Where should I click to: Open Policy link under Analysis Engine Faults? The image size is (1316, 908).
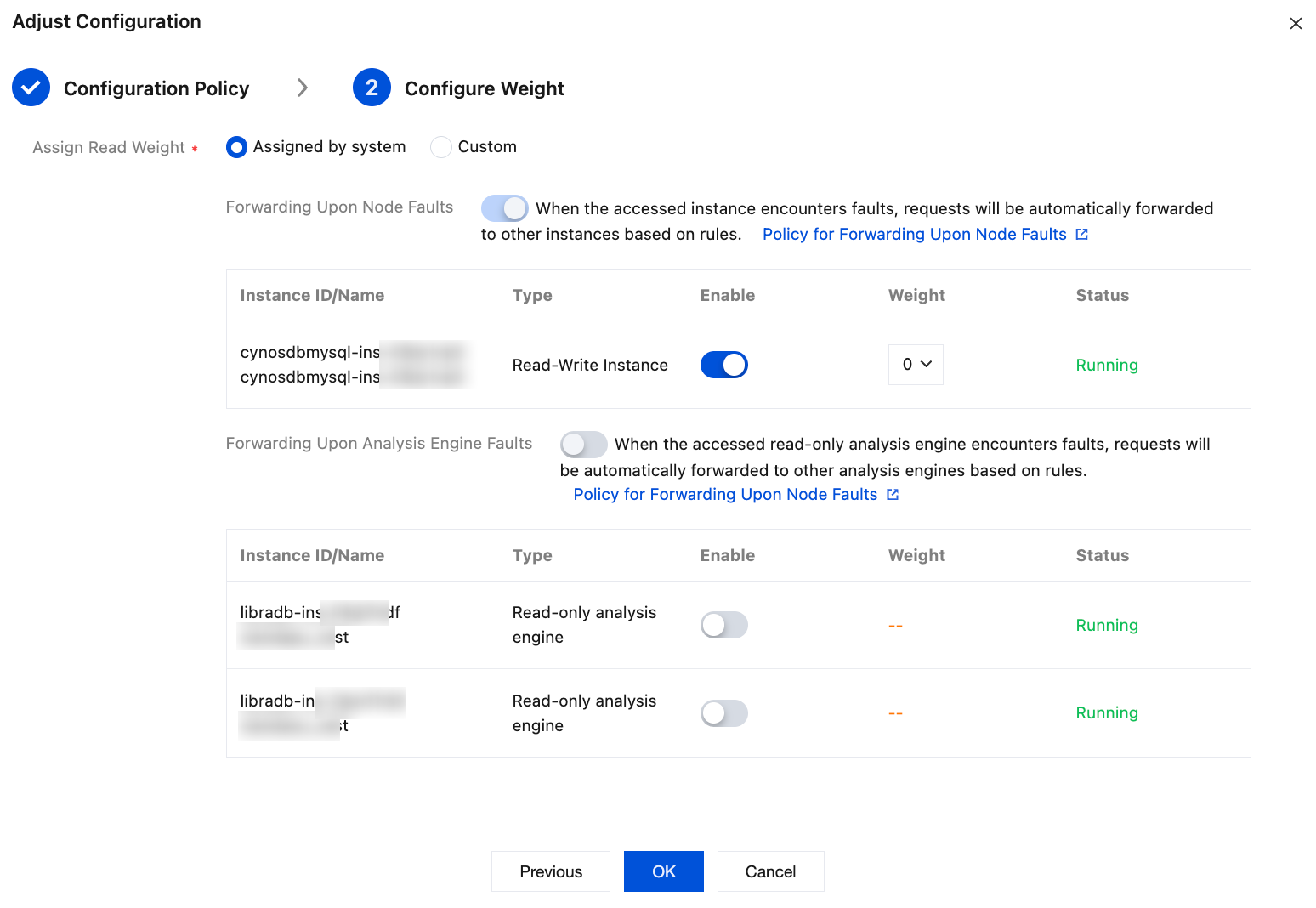coord(725,495)
